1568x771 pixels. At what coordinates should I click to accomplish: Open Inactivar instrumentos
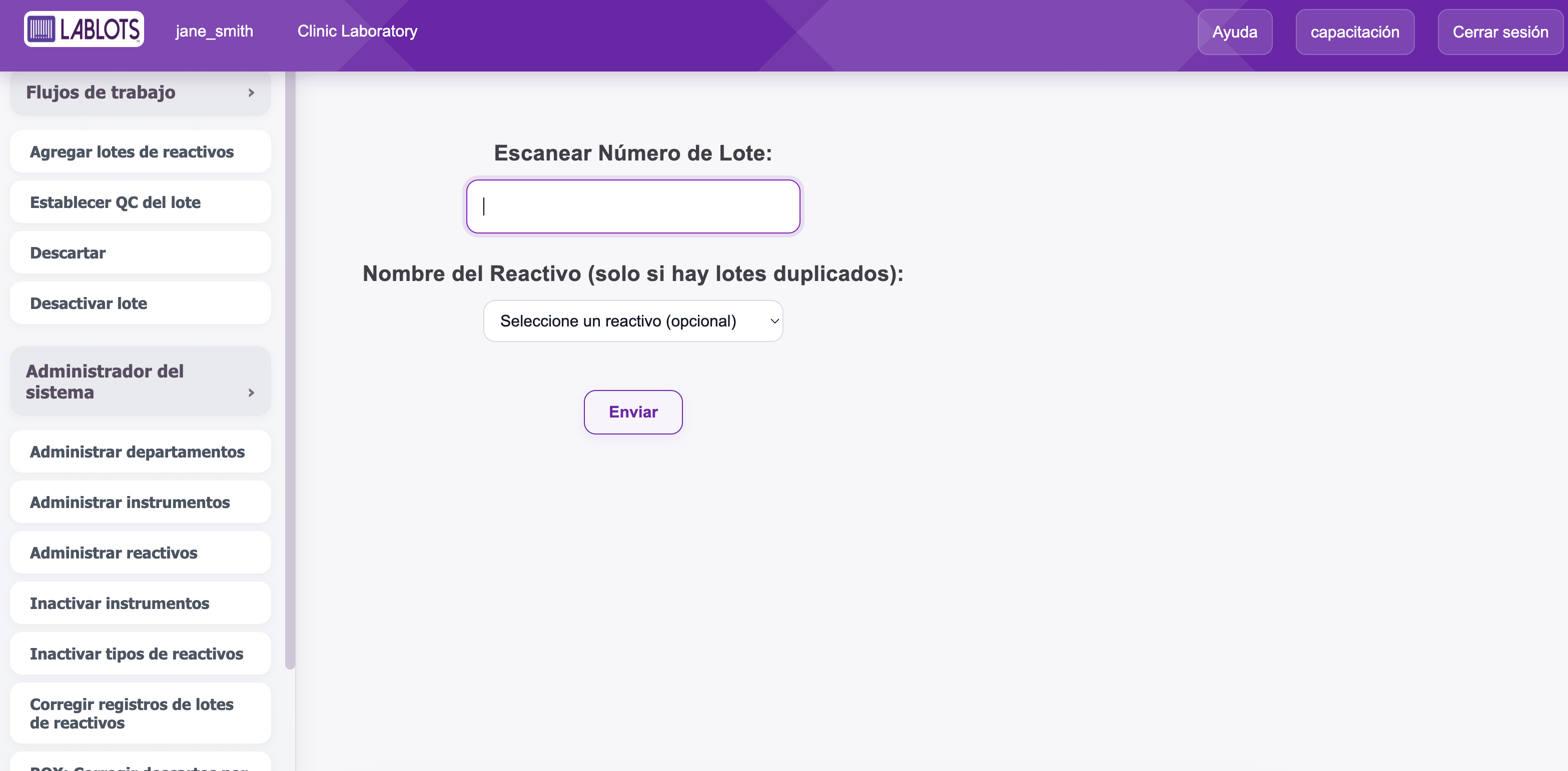click(x=140, y=603)
